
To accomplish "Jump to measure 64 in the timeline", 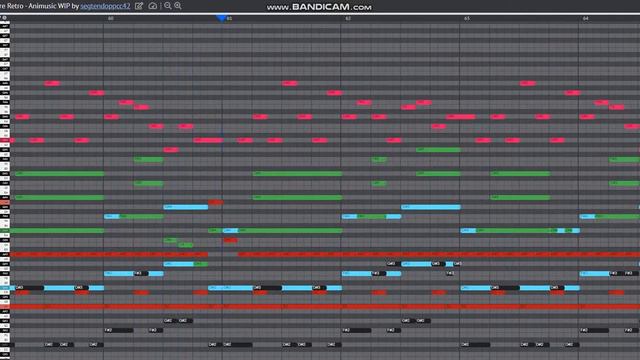I will coord(585,18).
